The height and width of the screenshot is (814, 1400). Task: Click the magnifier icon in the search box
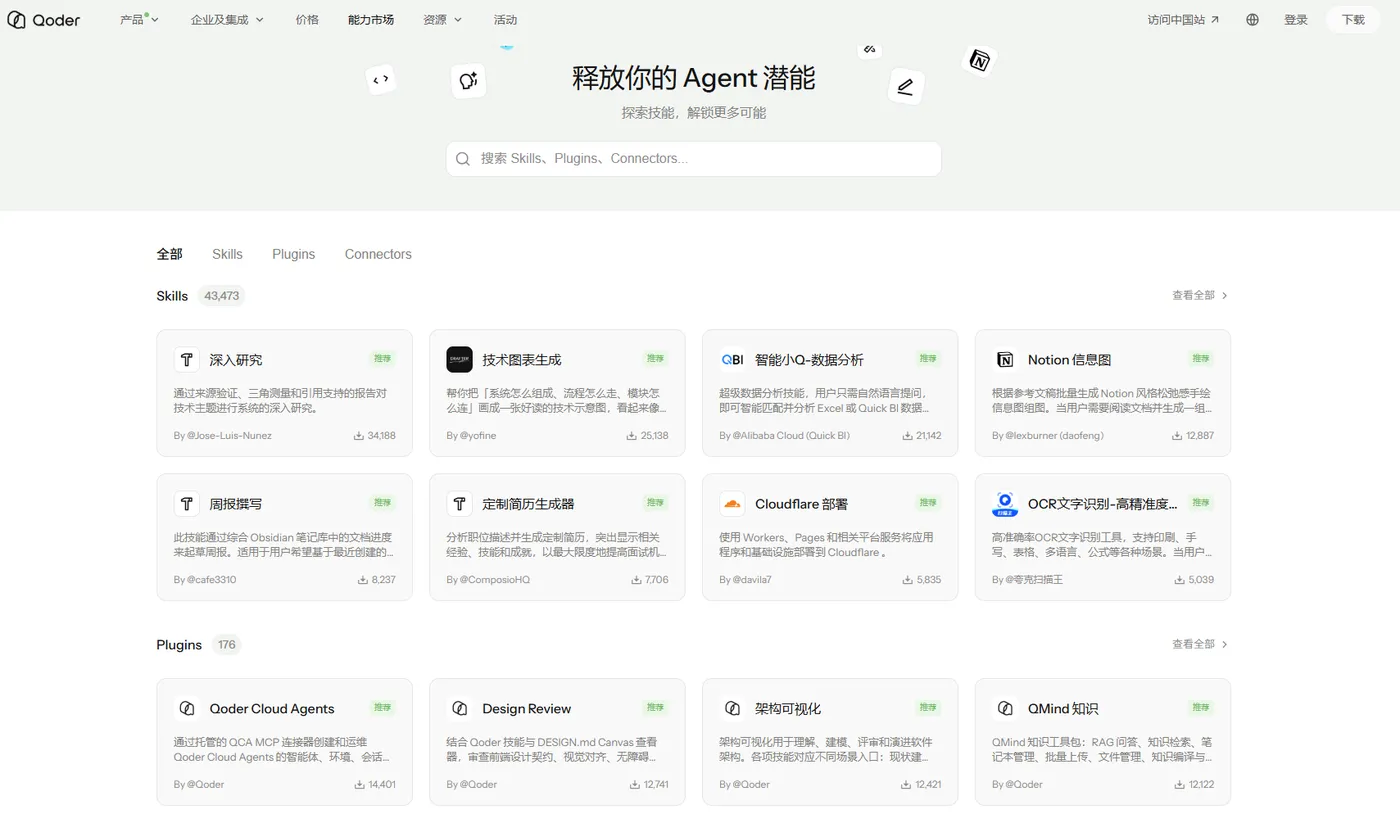point(463,159)
